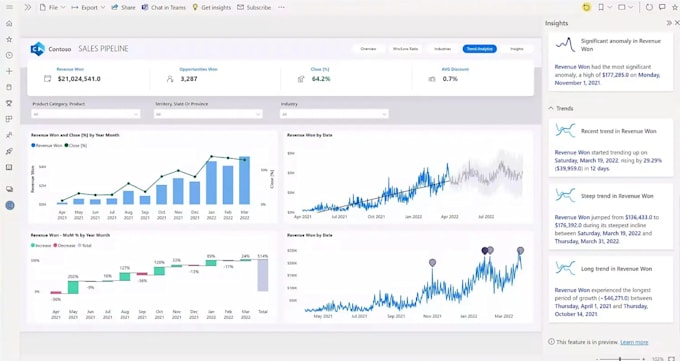Open Product Category, Product dropdown
Image resolution: width=680 pixels, height=361 pixels.
coord(86,114)
